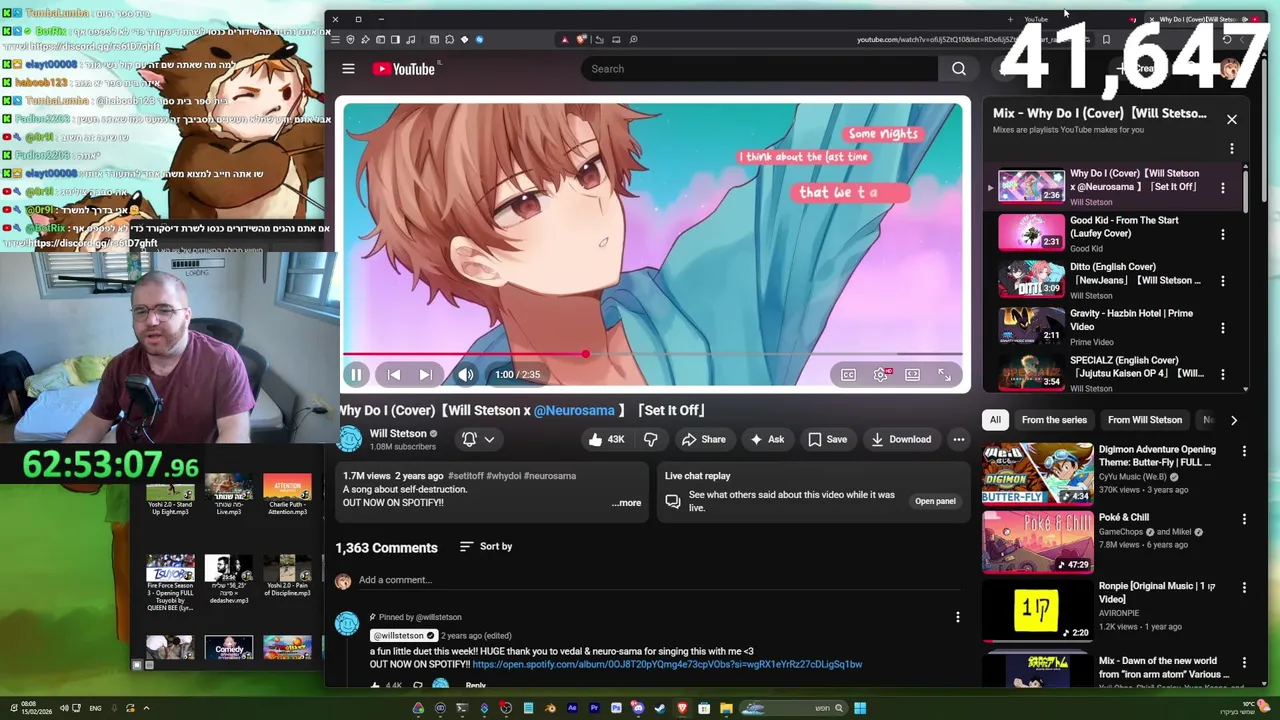1280x720 pixels.
Task: Enter full screen on the video player
Action: 945,375
